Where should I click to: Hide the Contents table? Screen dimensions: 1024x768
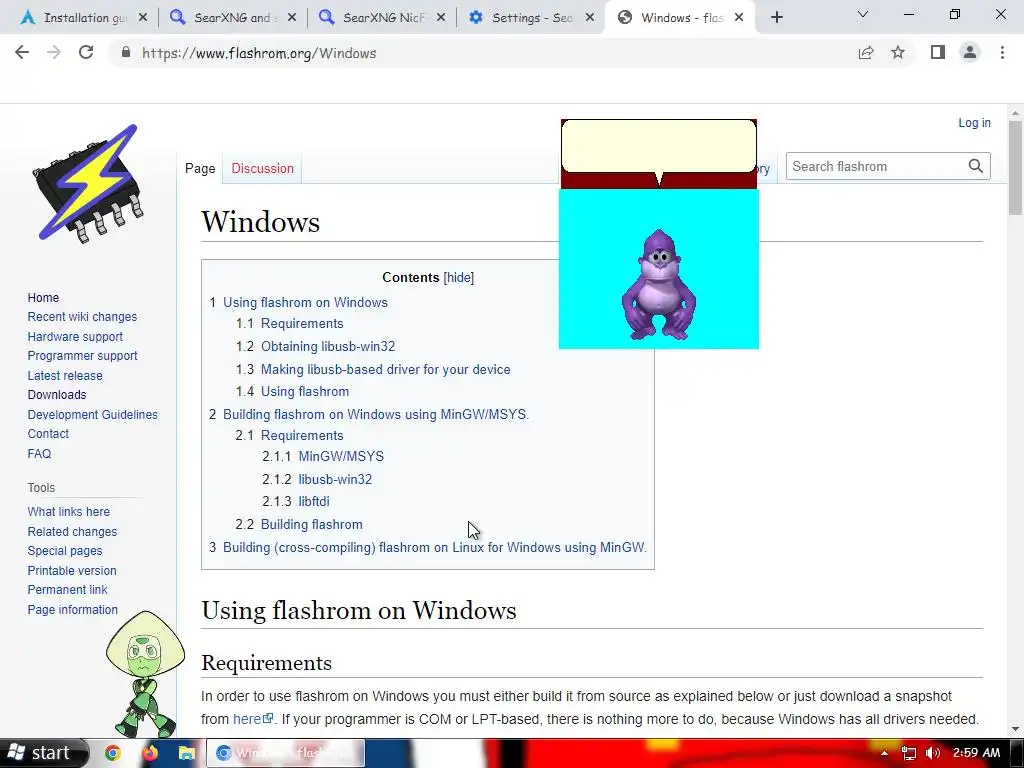458,278
